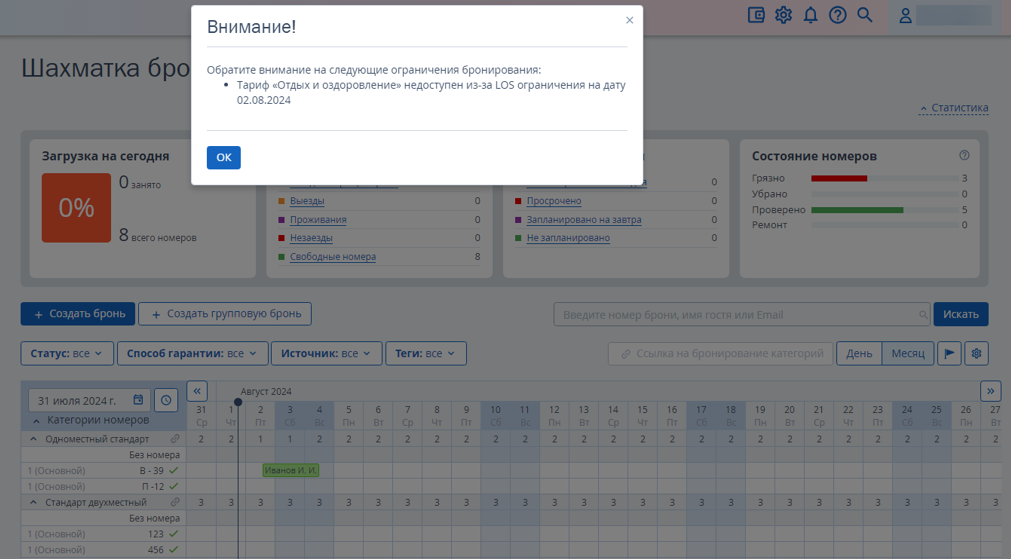The width and height of the screenshot is (1011, 559).
Task: Click the Создать бронь button
Action: [78, 314]
